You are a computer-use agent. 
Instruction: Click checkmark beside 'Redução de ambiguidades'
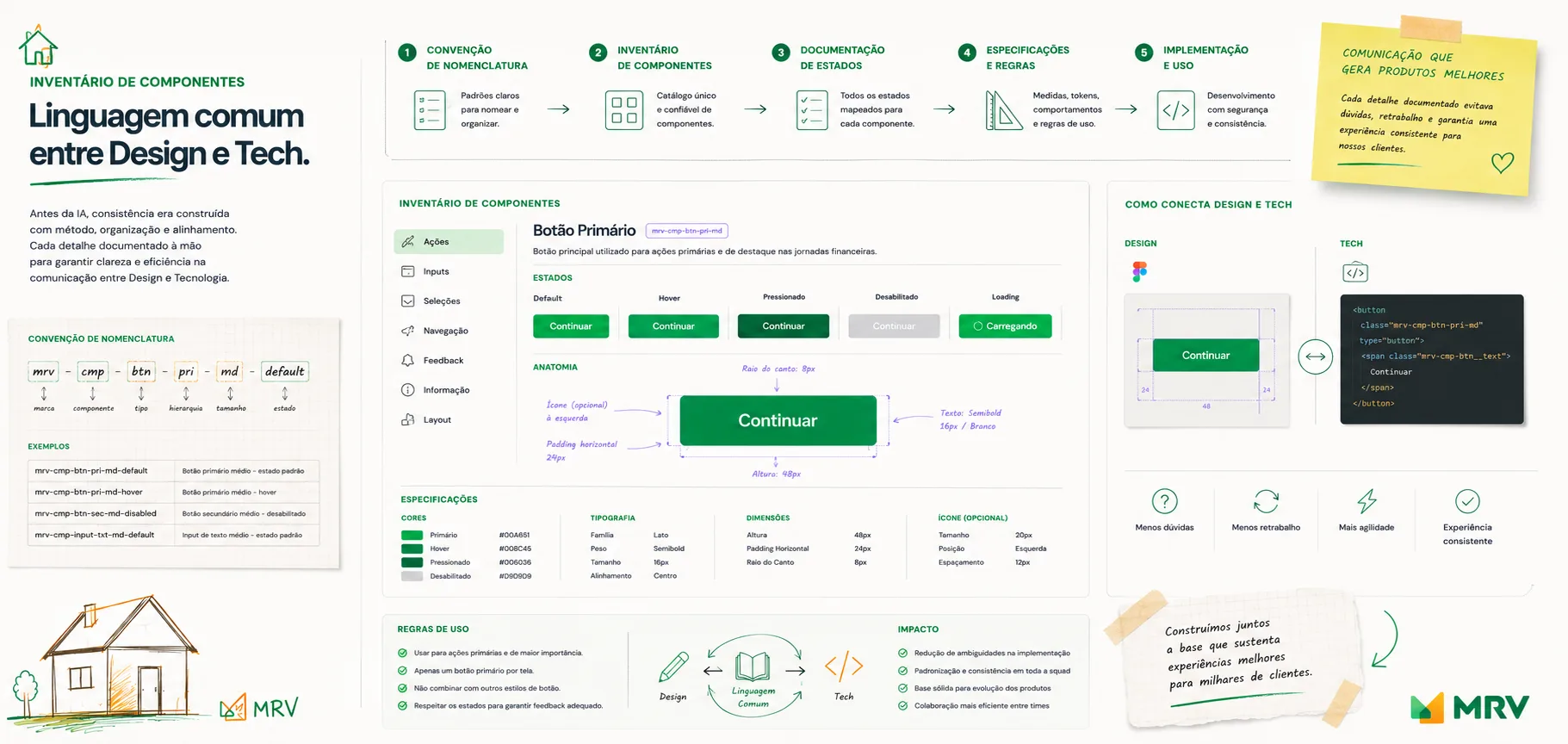902,653
